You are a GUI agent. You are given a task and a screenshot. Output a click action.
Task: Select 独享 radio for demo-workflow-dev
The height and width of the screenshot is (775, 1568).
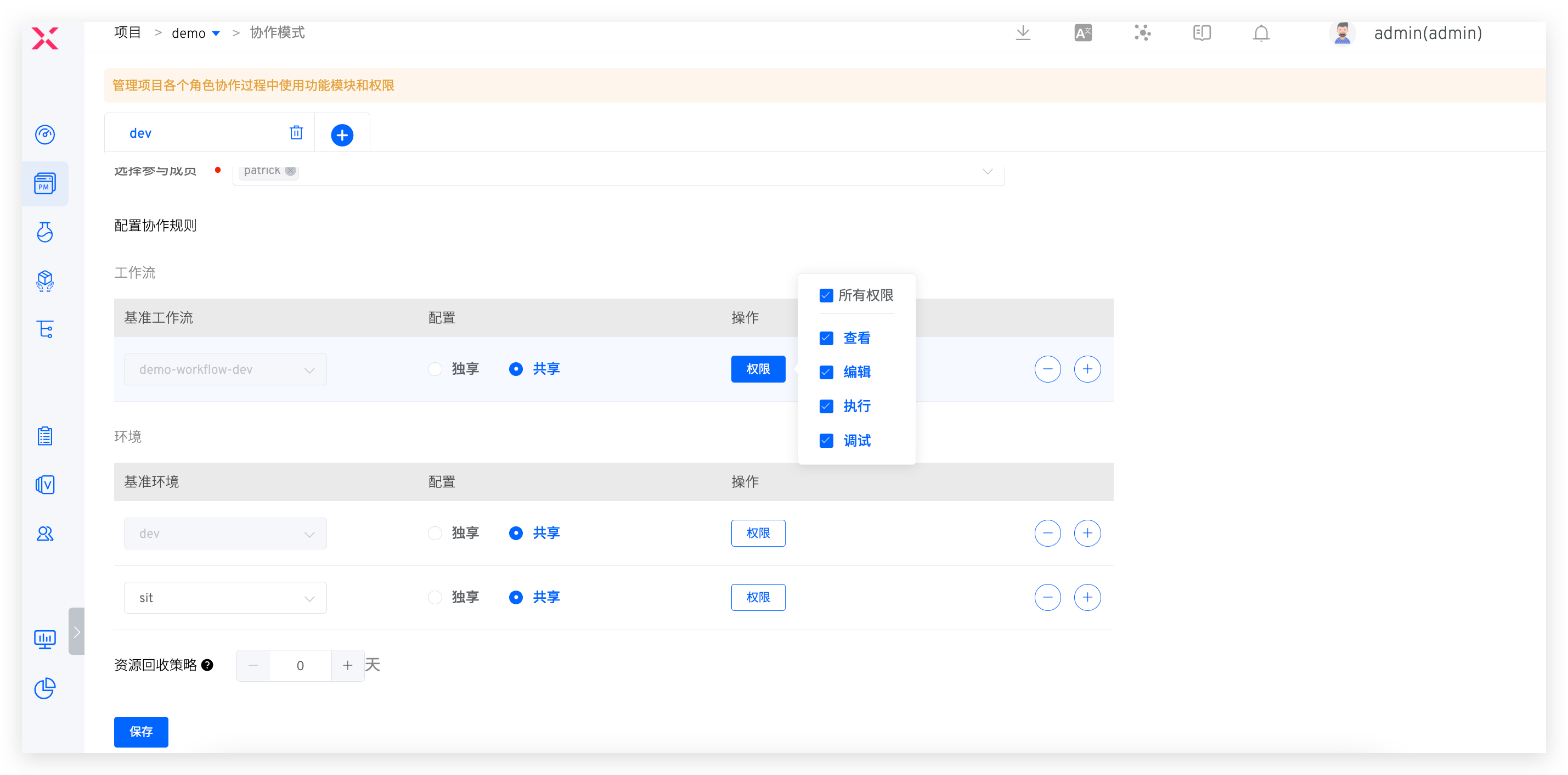click(x=435, y=369)
